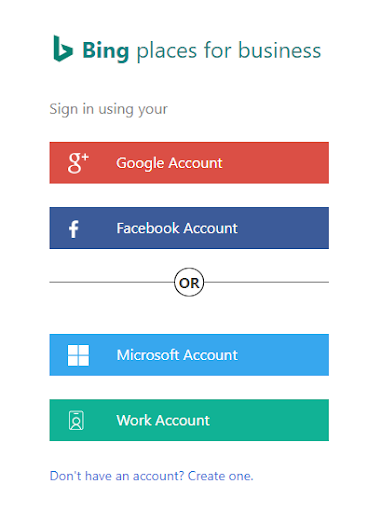This screenshot has width=382, height=512.
Task: Click the Work Account ID badge icon
Action: 76,420
